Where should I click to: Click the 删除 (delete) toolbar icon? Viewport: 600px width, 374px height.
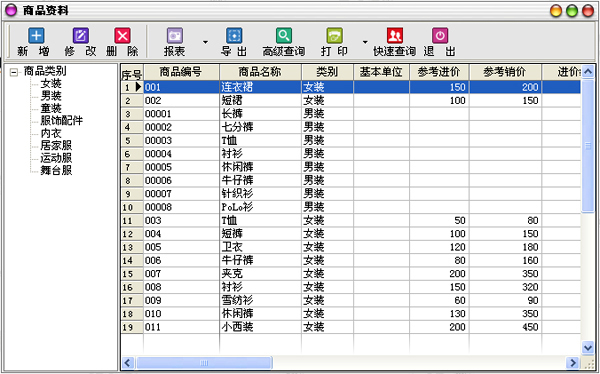[122, 36]
